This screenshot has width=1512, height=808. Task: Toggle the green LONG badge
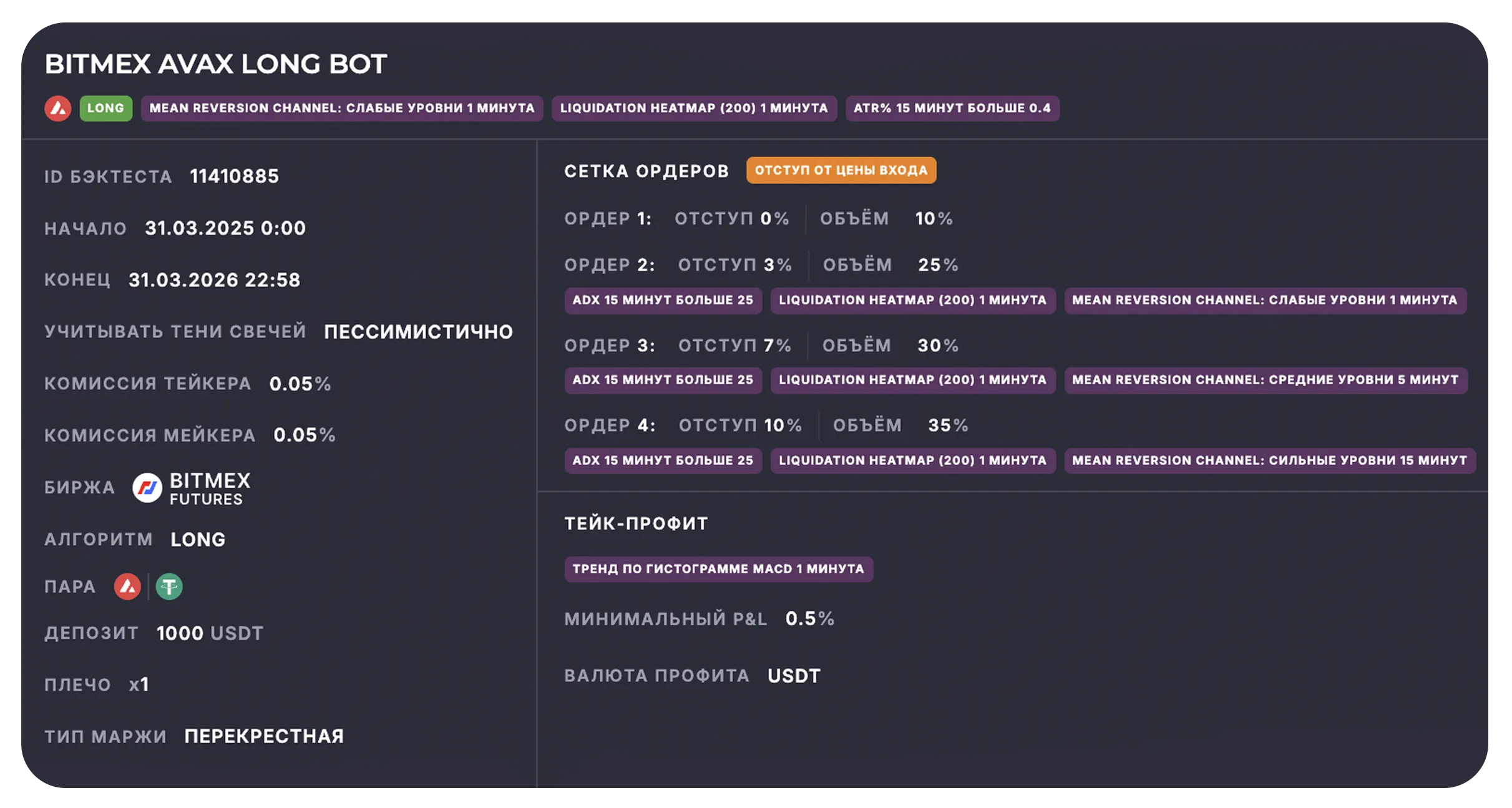105,107
